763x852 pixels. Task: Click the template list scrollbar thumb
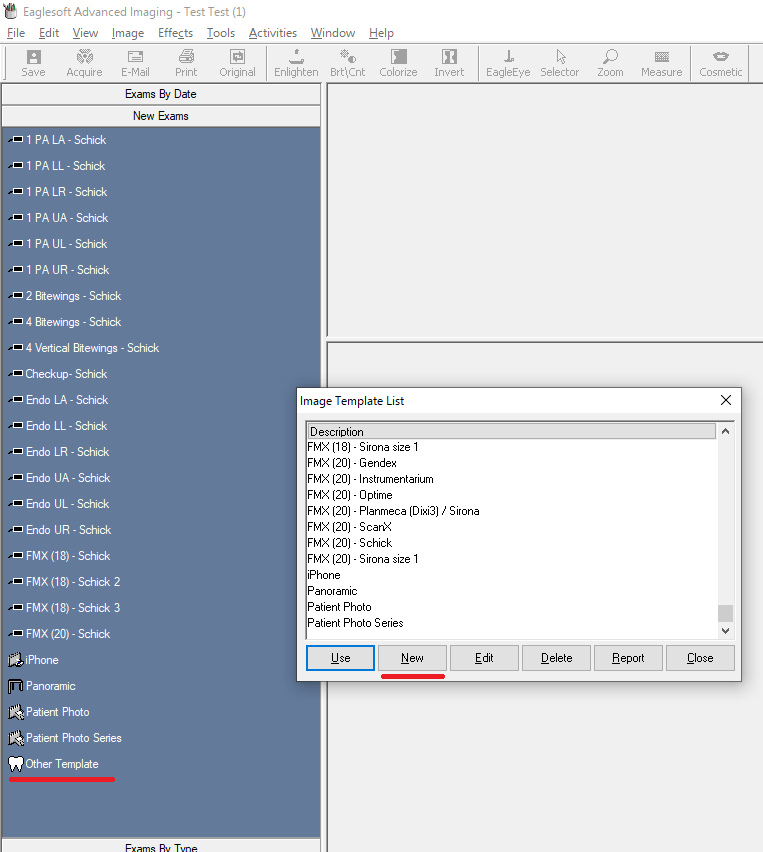click(x=725, y=613)
